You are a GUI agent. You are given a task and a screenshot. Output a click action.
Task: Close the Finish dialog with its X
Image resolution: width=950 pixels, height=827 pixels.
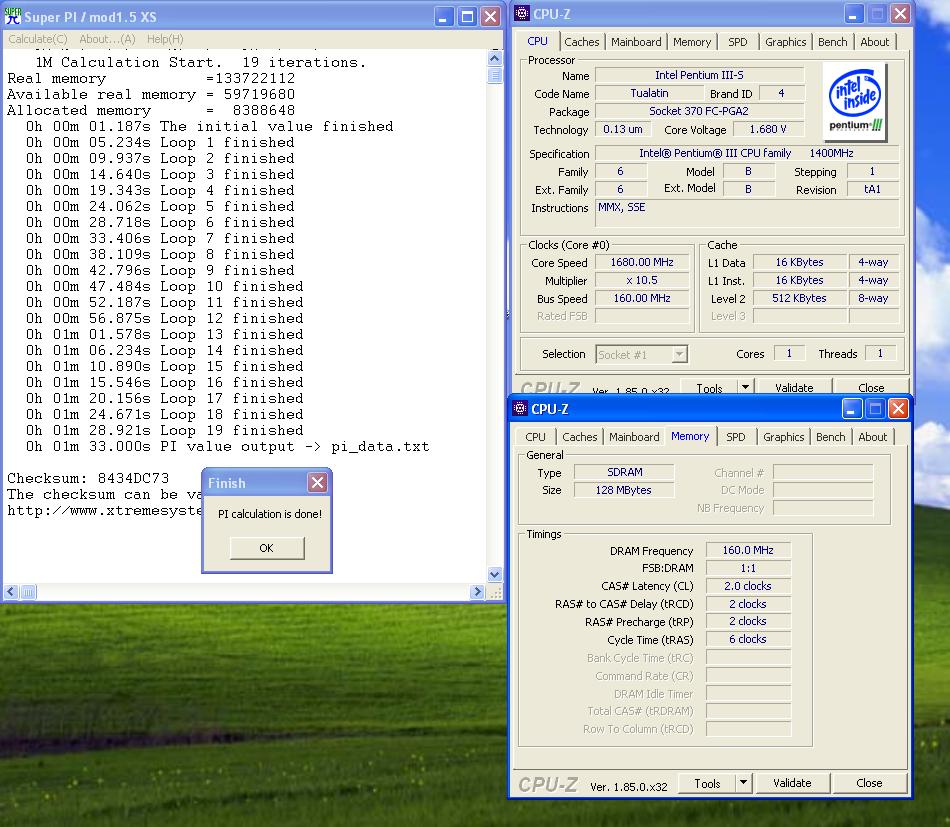pyautogui.click(x=317, y=482)
